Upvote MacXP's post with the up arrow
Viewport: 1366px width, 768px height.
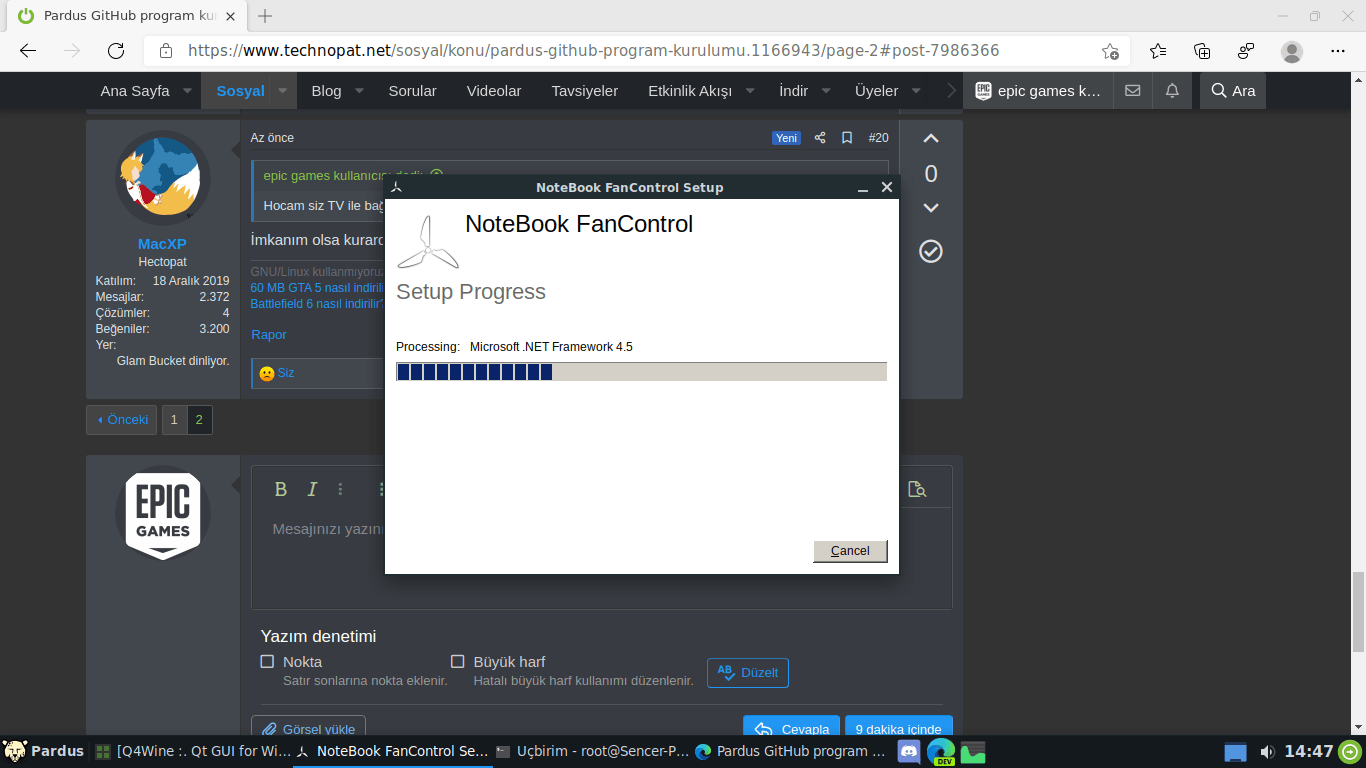point(931,139)
